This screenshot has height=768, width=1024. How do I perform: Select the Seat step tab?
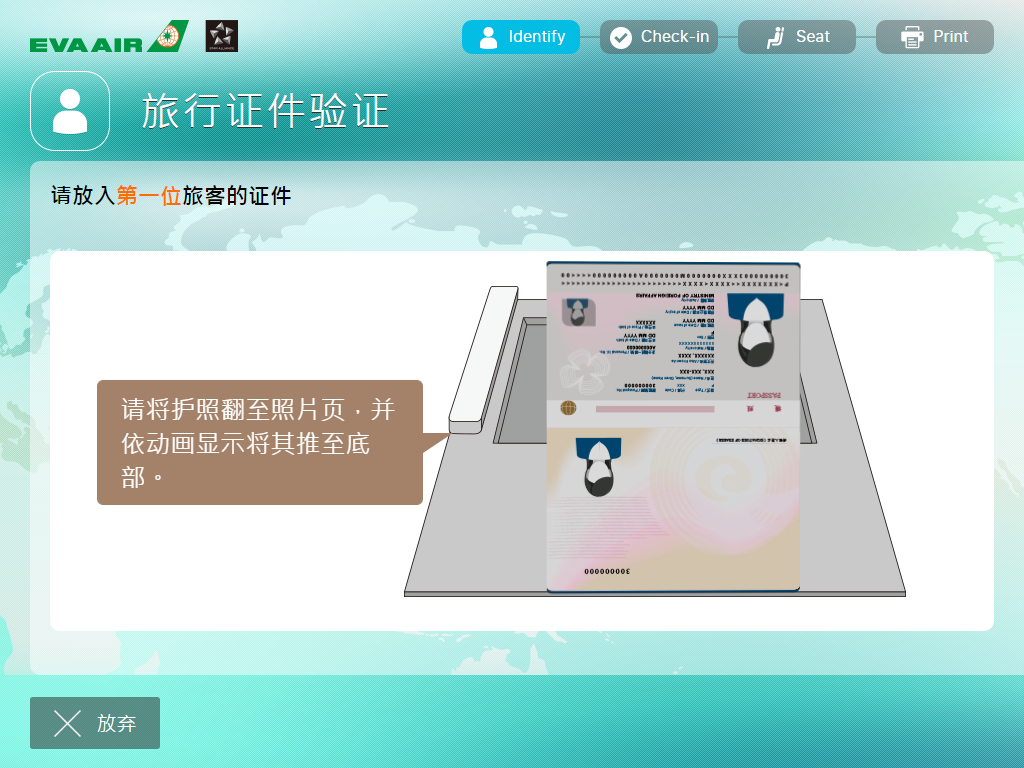796,37
